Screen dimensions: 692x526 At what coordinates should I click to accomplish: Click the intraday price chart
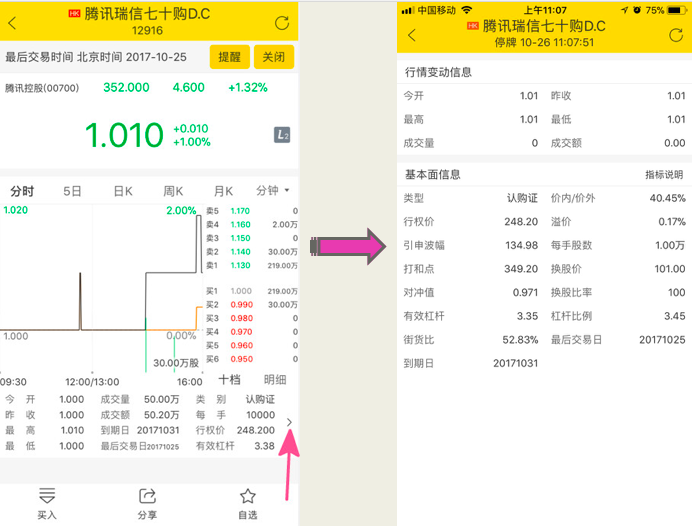tap(101, 289)
